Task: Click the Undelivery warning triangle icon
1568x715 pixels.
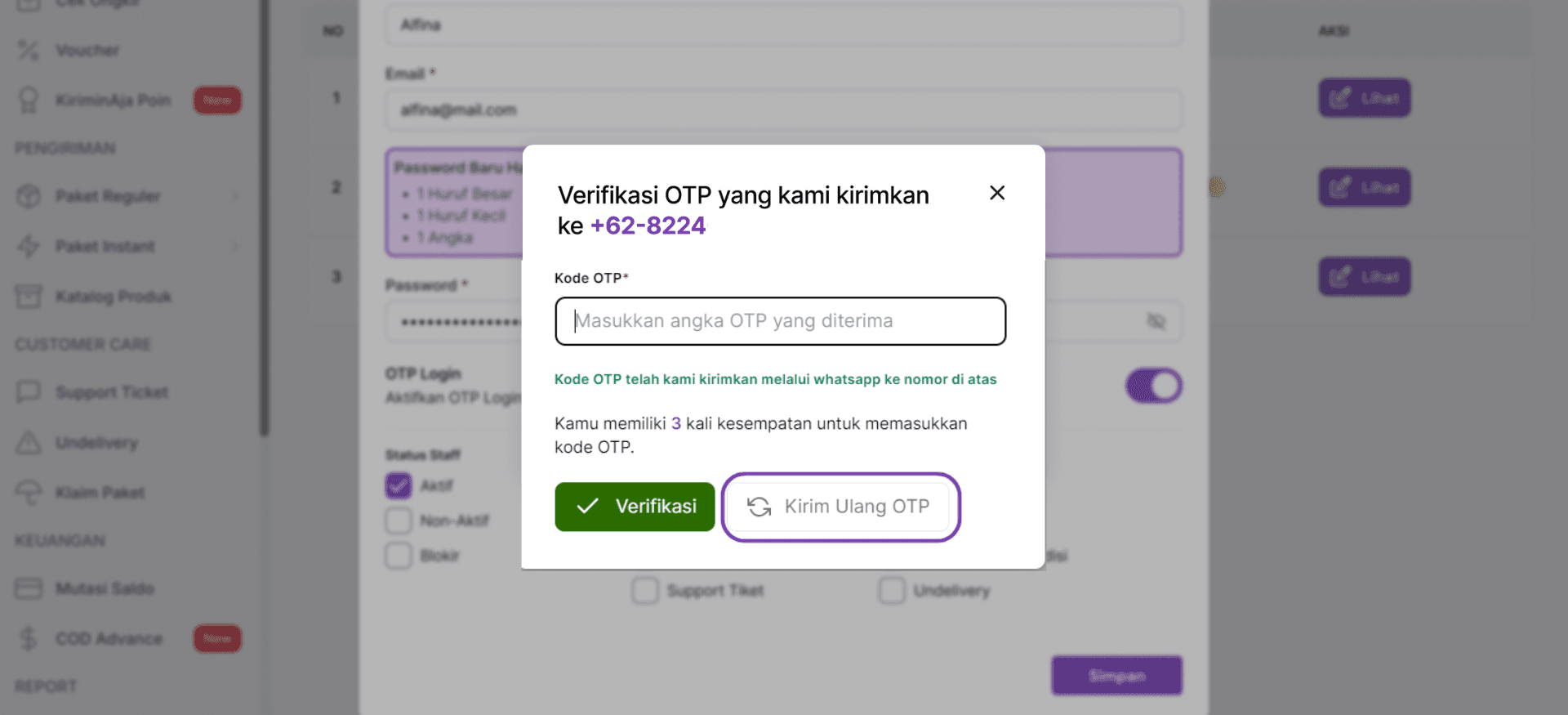Action: (29, 443)
